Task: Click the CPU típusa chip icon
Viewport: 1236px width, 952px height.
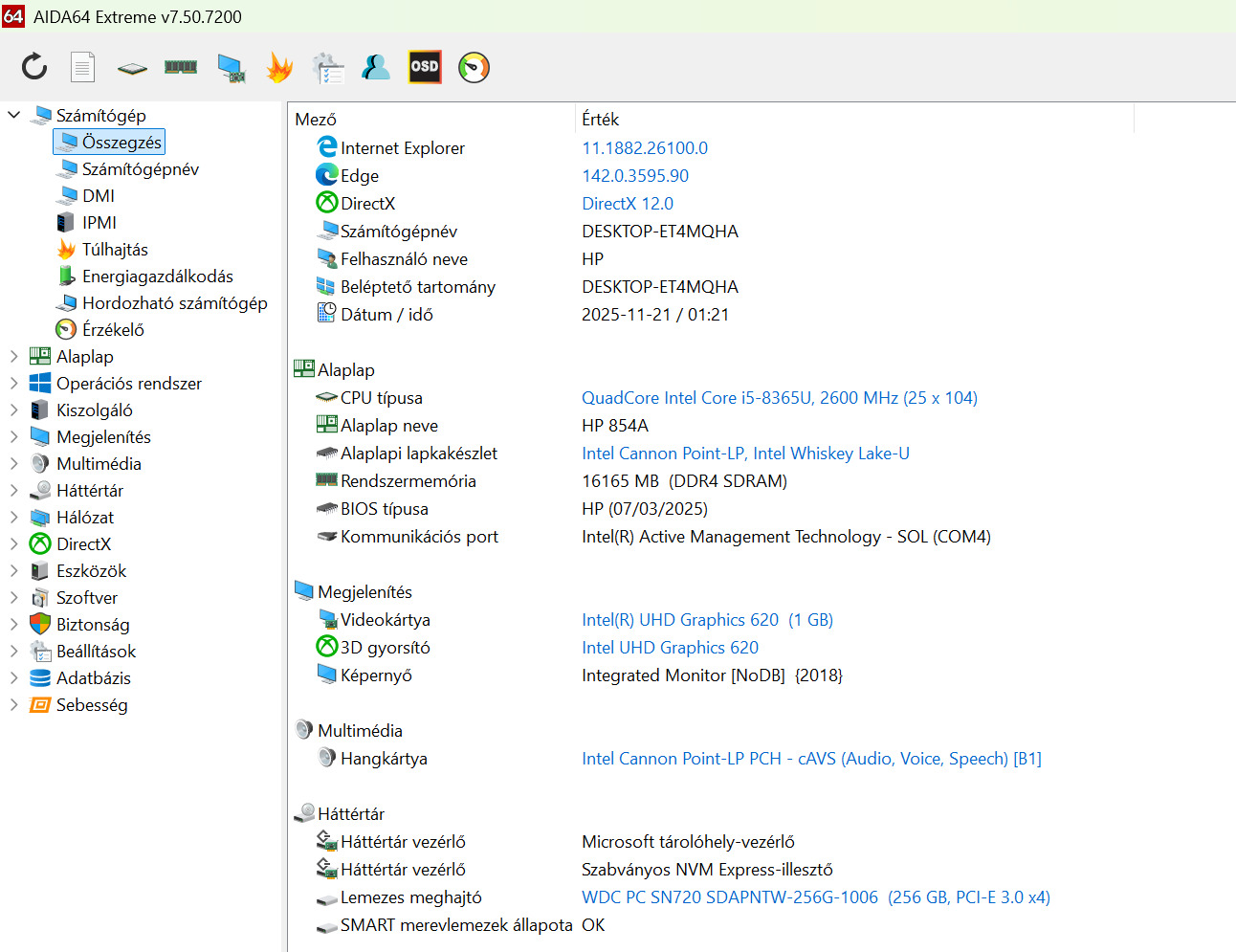Action: point(327,397)
